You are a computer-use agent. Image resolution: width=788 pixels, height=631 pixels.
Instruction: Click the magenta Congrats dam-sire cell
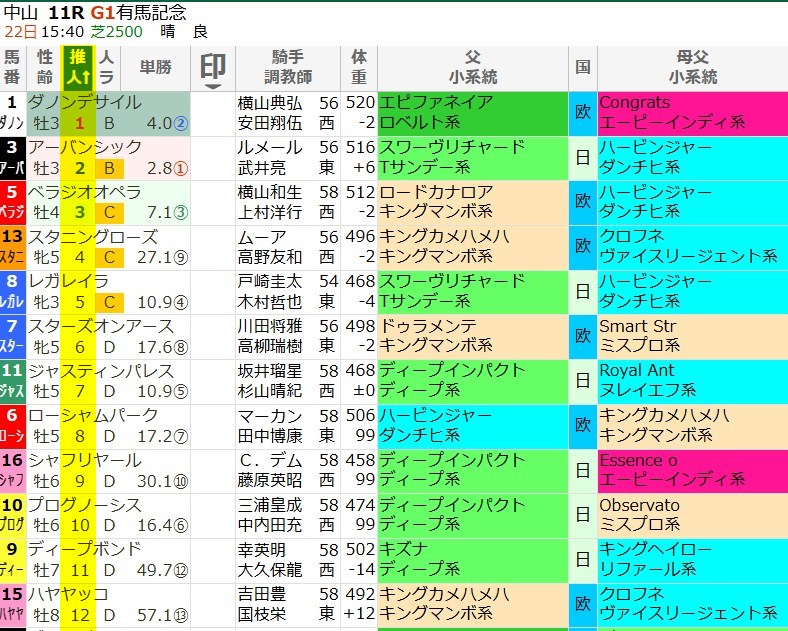coord(635,102)
